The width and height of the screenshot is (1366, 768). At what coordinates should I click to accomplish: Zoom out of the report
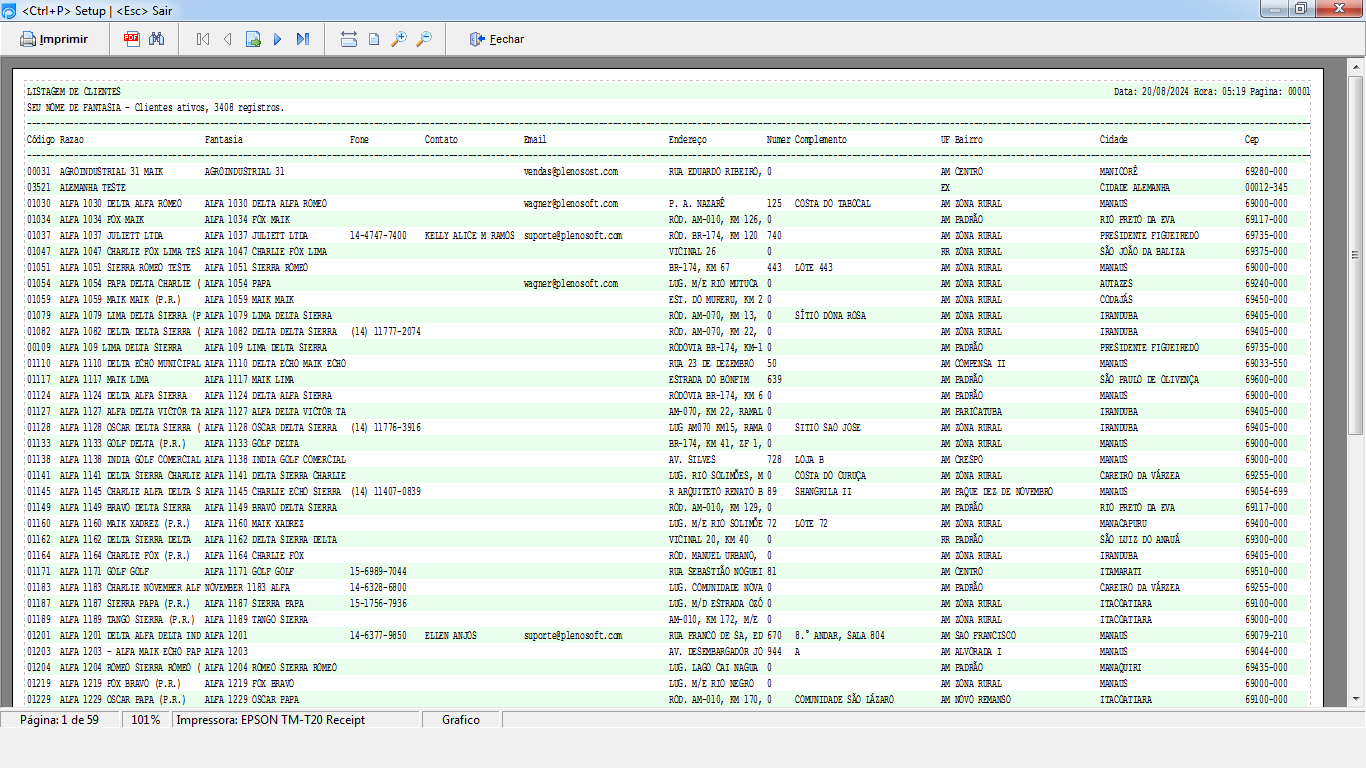(x=424, y=39)
